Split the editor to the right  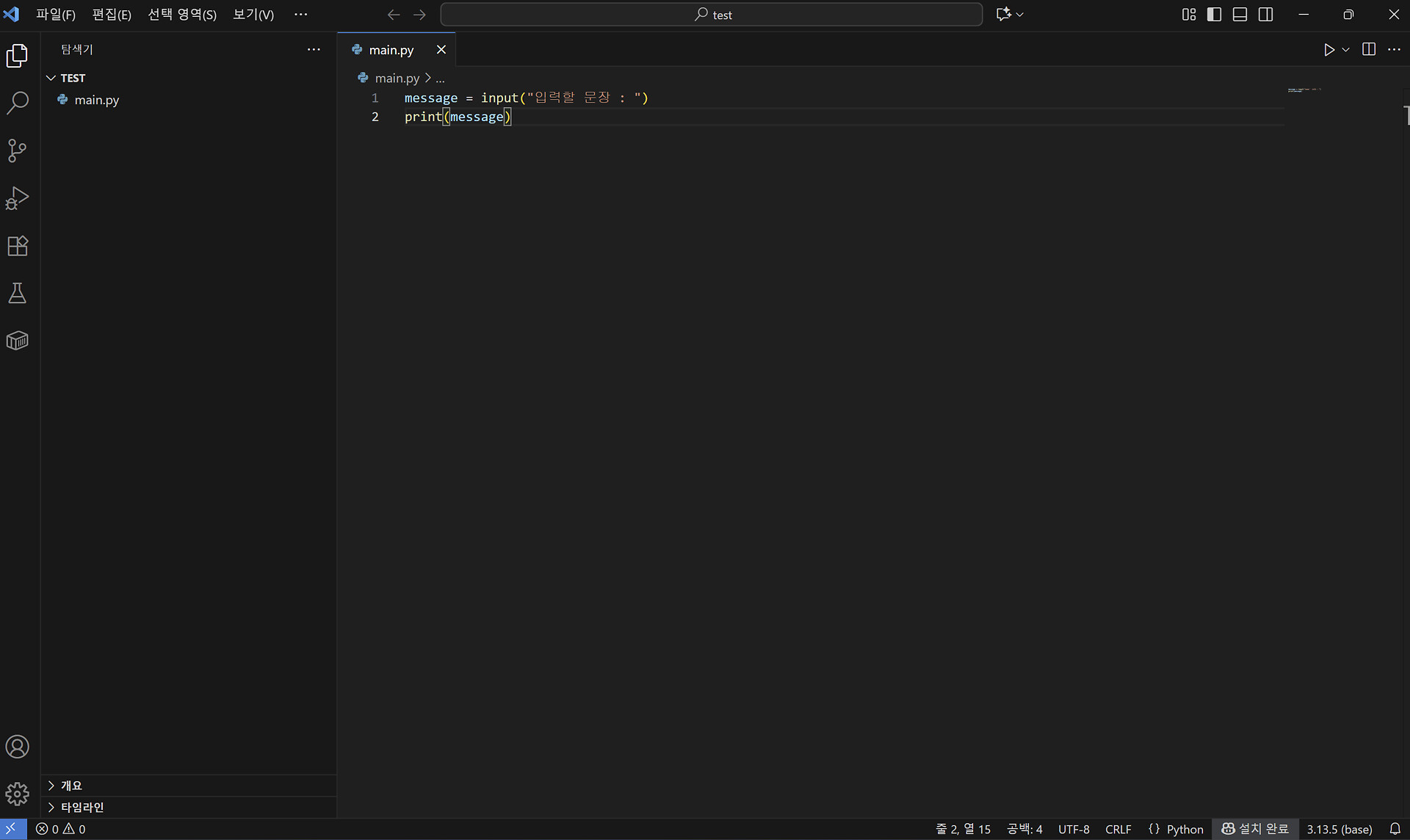point(1369,49)
